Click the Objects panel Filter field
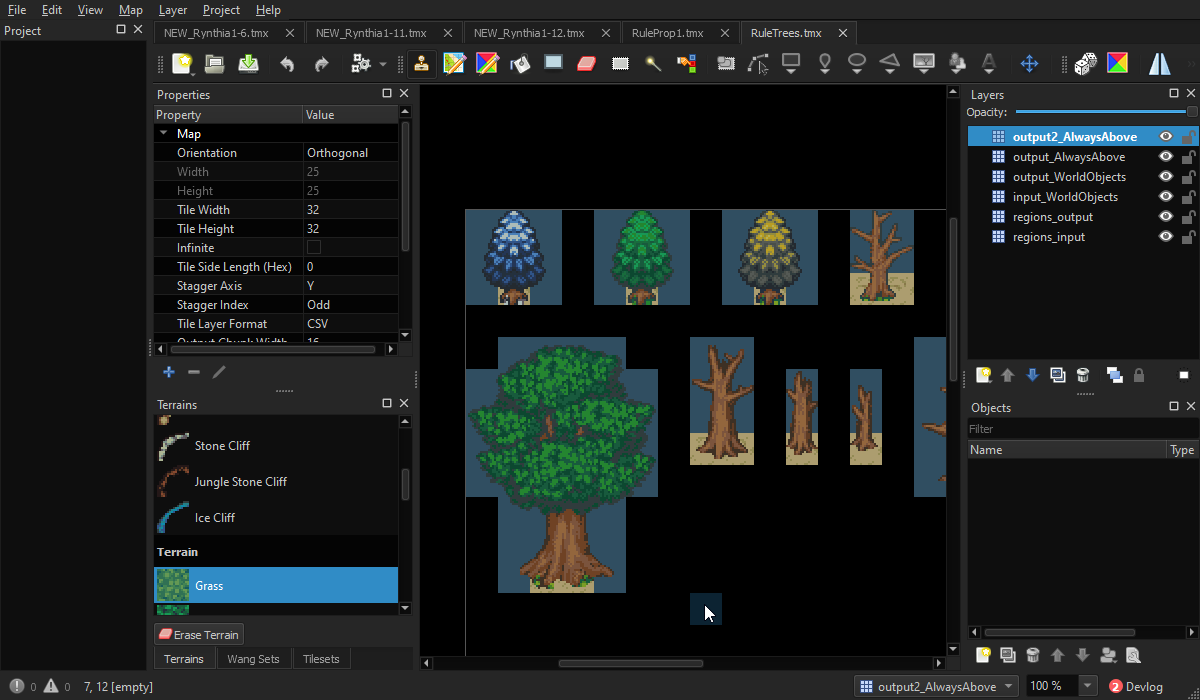 coord(1081,429)
